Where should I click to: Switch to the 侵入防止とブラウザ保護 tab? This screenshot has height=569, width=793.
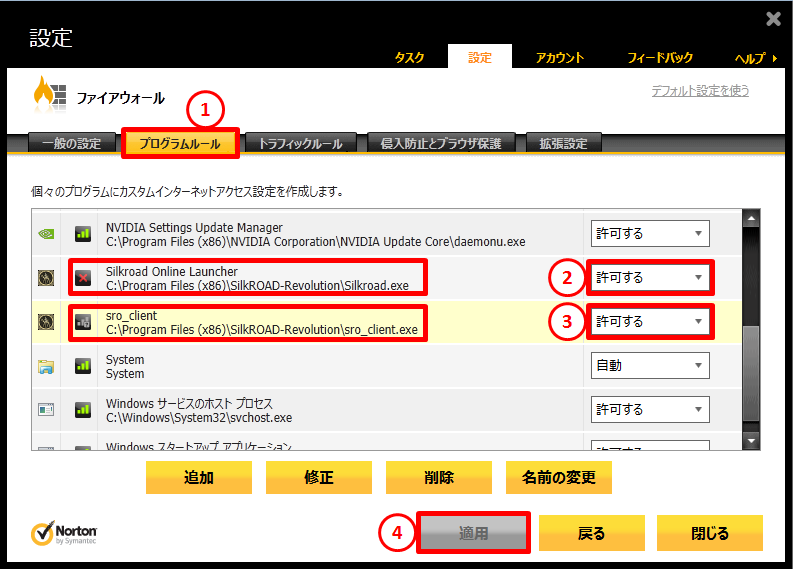pos(441,144)
